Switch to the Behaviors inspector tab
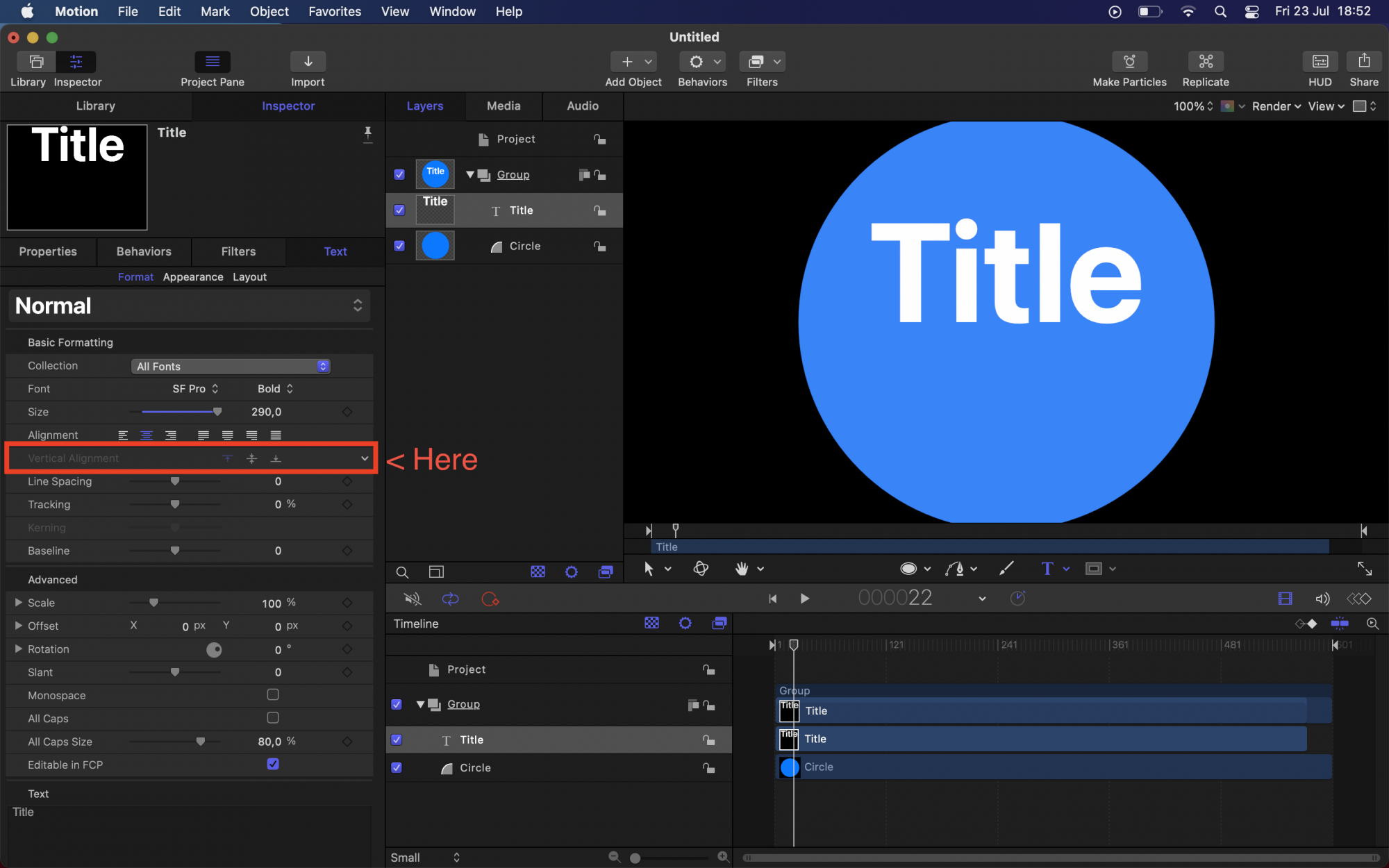Viewport: 1389px width, 868px height. (144, 251)
